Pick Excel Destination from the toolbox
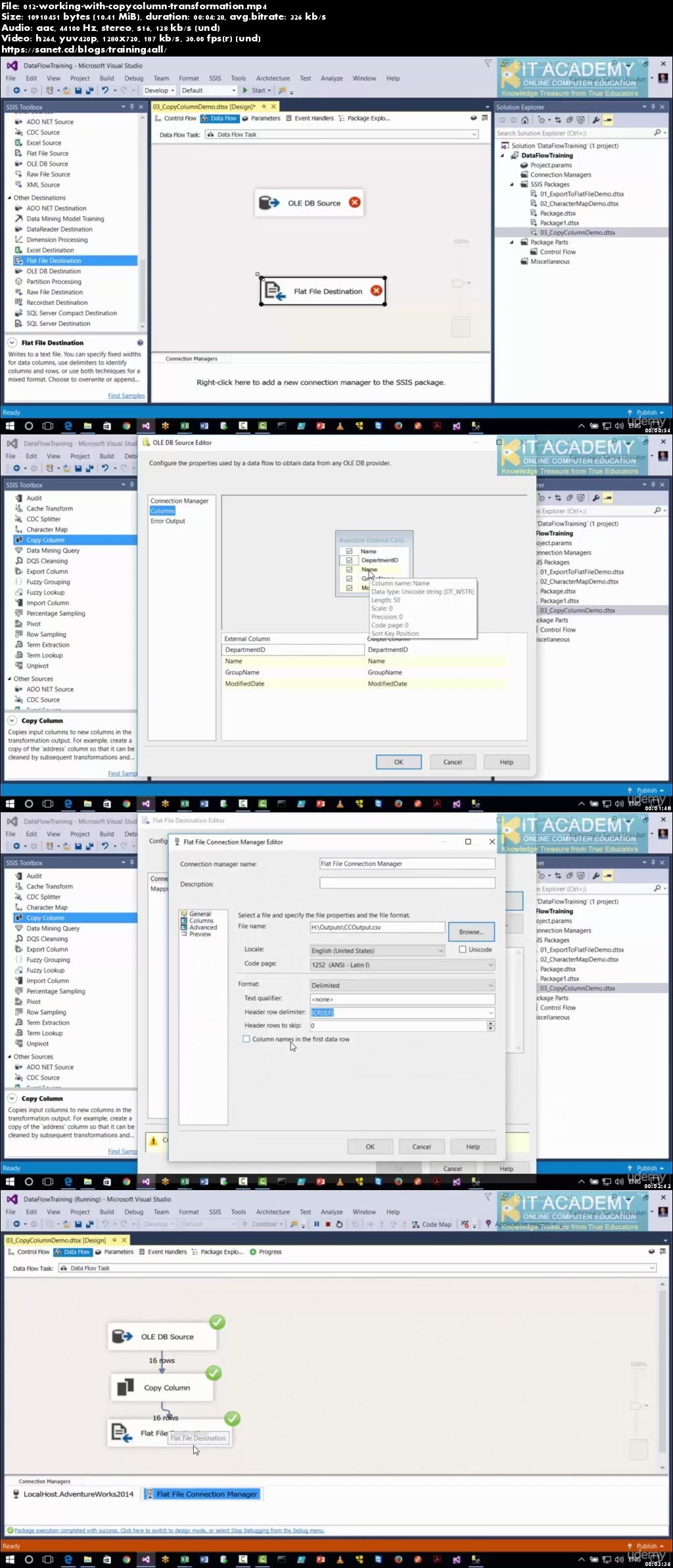The image size is (673, 1568). click(50, 250)
